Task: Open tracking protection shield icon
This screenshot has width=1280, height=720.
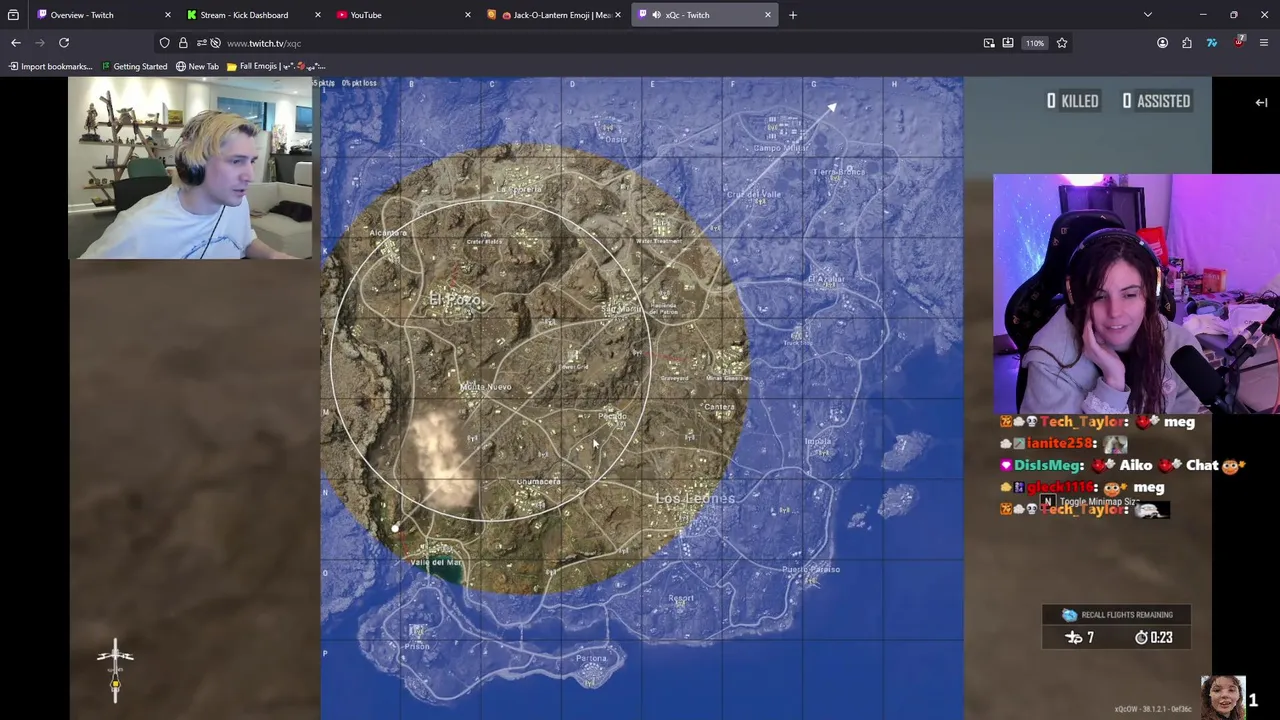Action: (165, 43)
